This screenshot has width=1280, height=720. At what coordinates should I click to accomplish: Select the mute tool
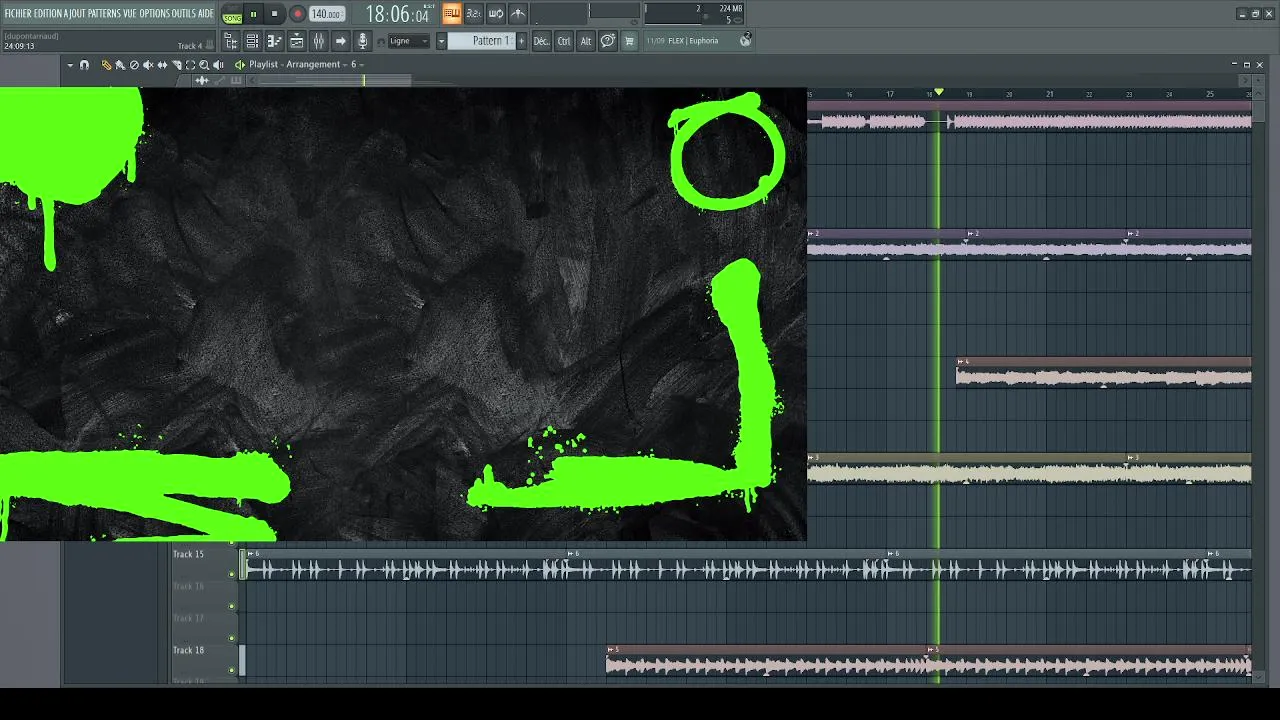click(148, 65)
